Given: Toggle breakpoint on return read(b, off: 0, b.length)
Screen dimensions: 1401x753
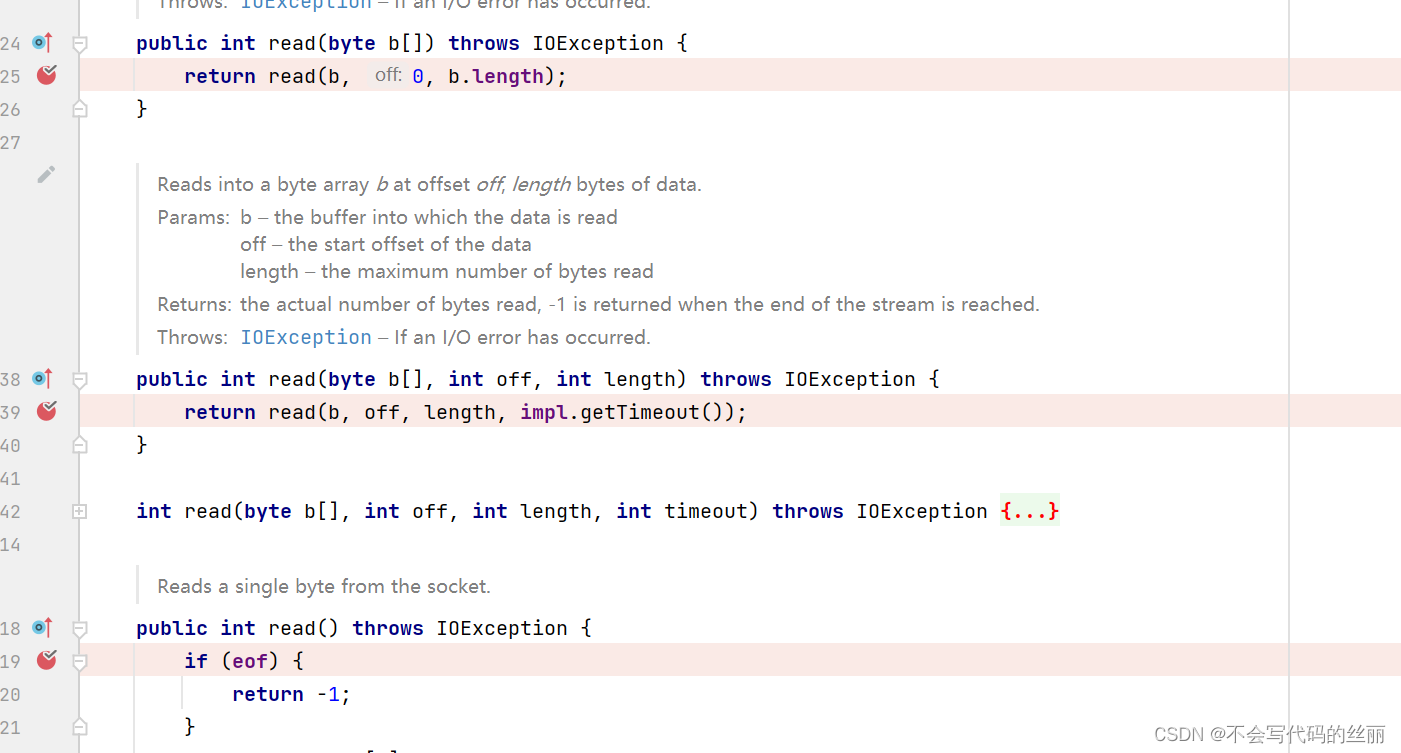Looking at the screenshot, I should pyautogui.click(x=46, y=75).
